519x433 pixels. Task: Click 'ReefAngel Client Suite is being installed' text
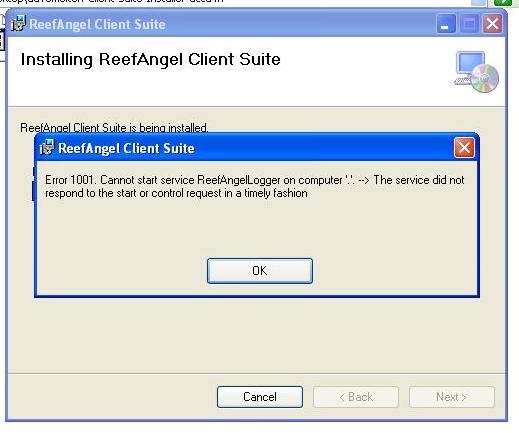pos(114,128)
